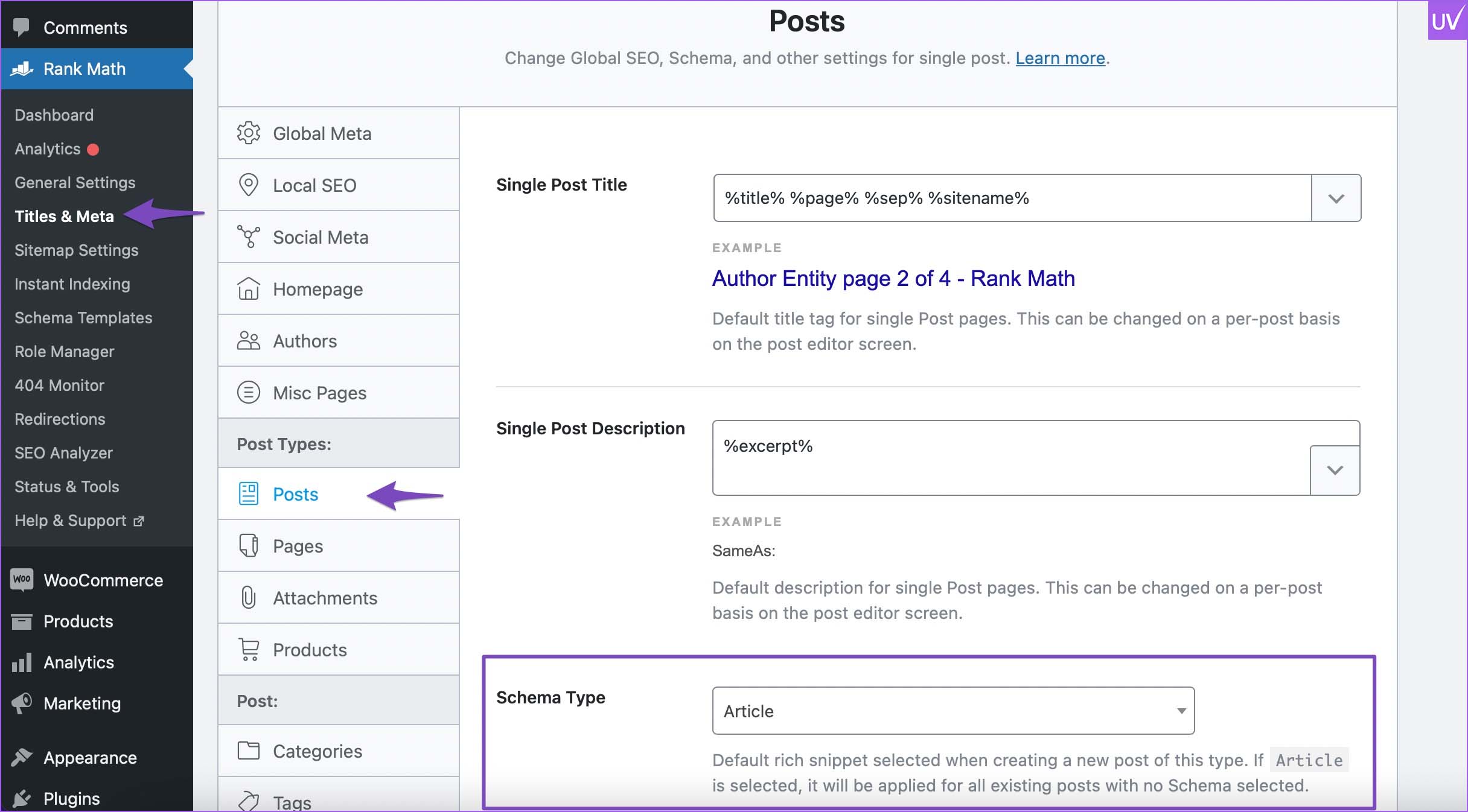Image resolution: width=1468 pixels, height=812 pixels.
Task: Click the Homepage house icon
Action: 248,289
